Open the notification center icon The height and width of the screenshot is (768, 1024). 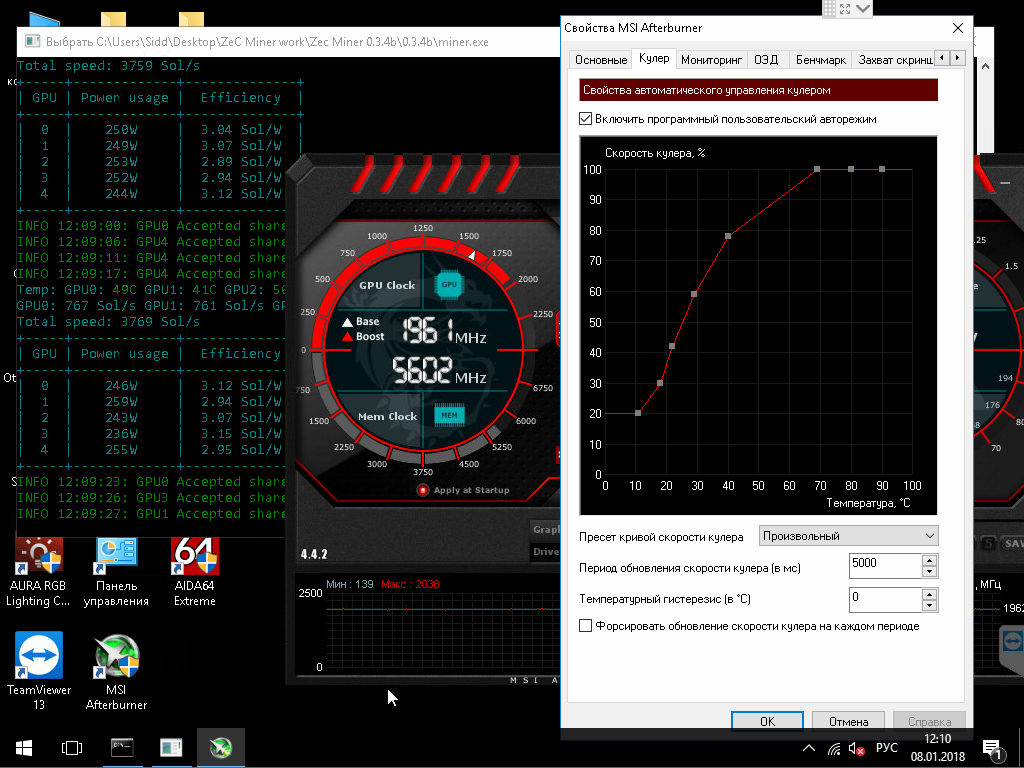[x=992, y=750]
